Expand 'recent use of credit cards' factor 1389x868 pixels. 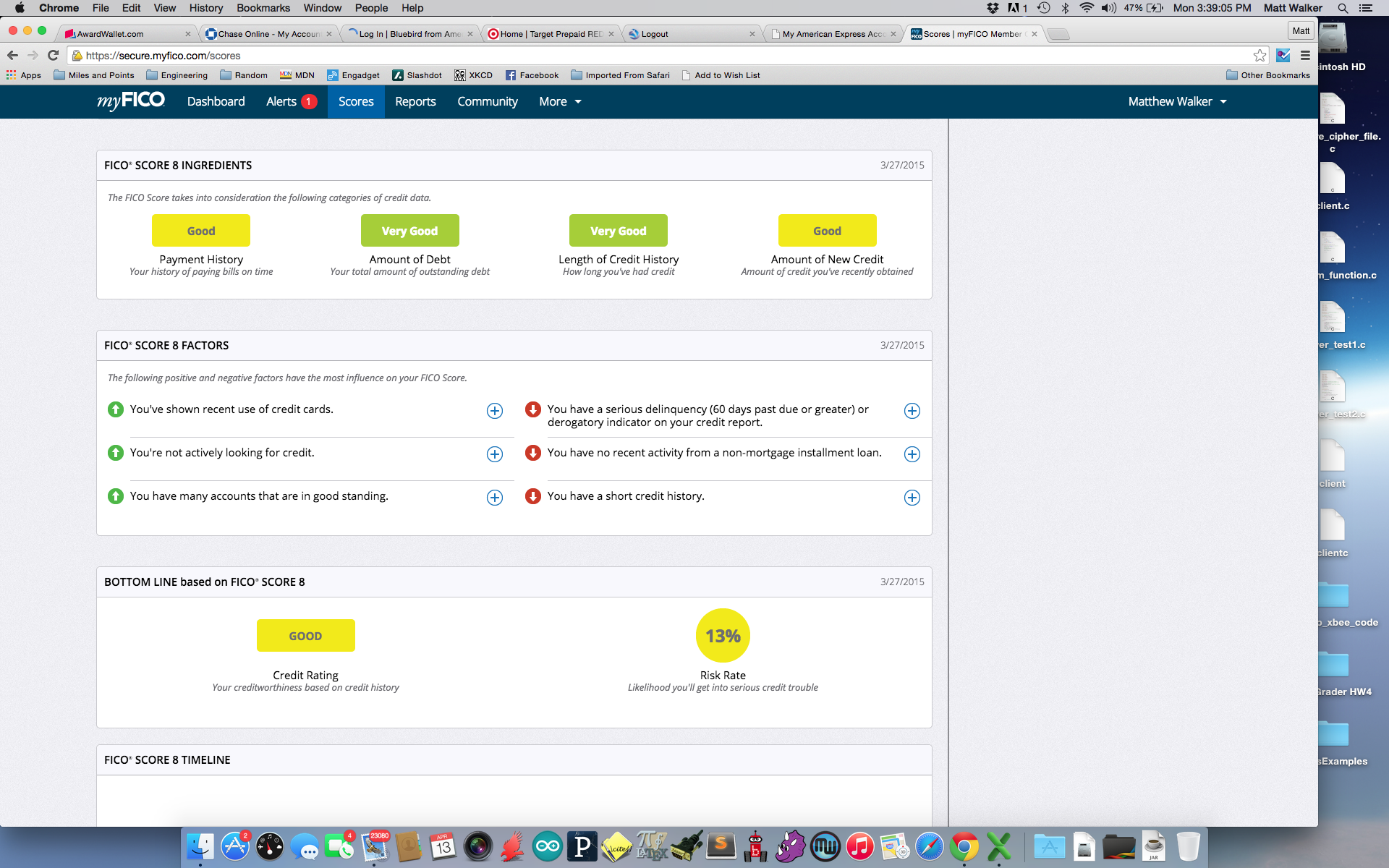pyautogui.click(x=495, y=411)
